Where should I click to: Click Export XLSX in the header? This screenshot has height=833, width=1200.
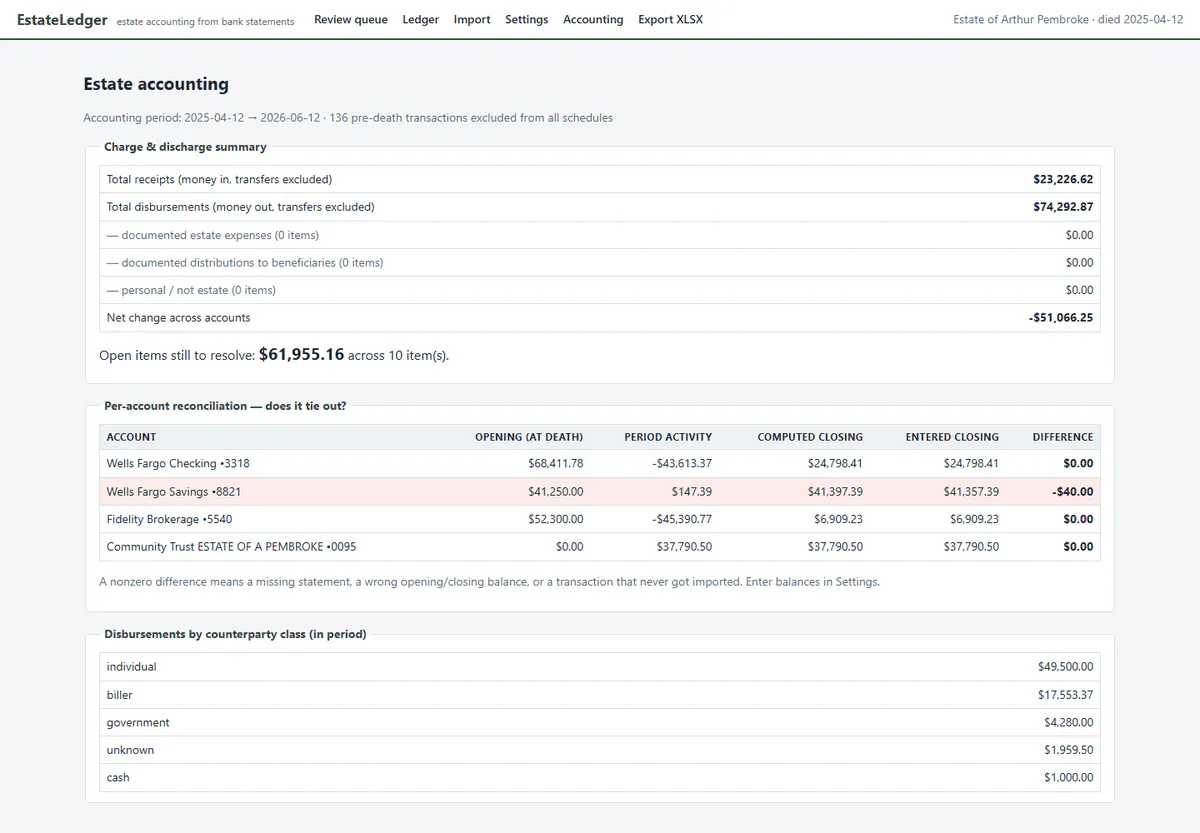tap(670, 19)
